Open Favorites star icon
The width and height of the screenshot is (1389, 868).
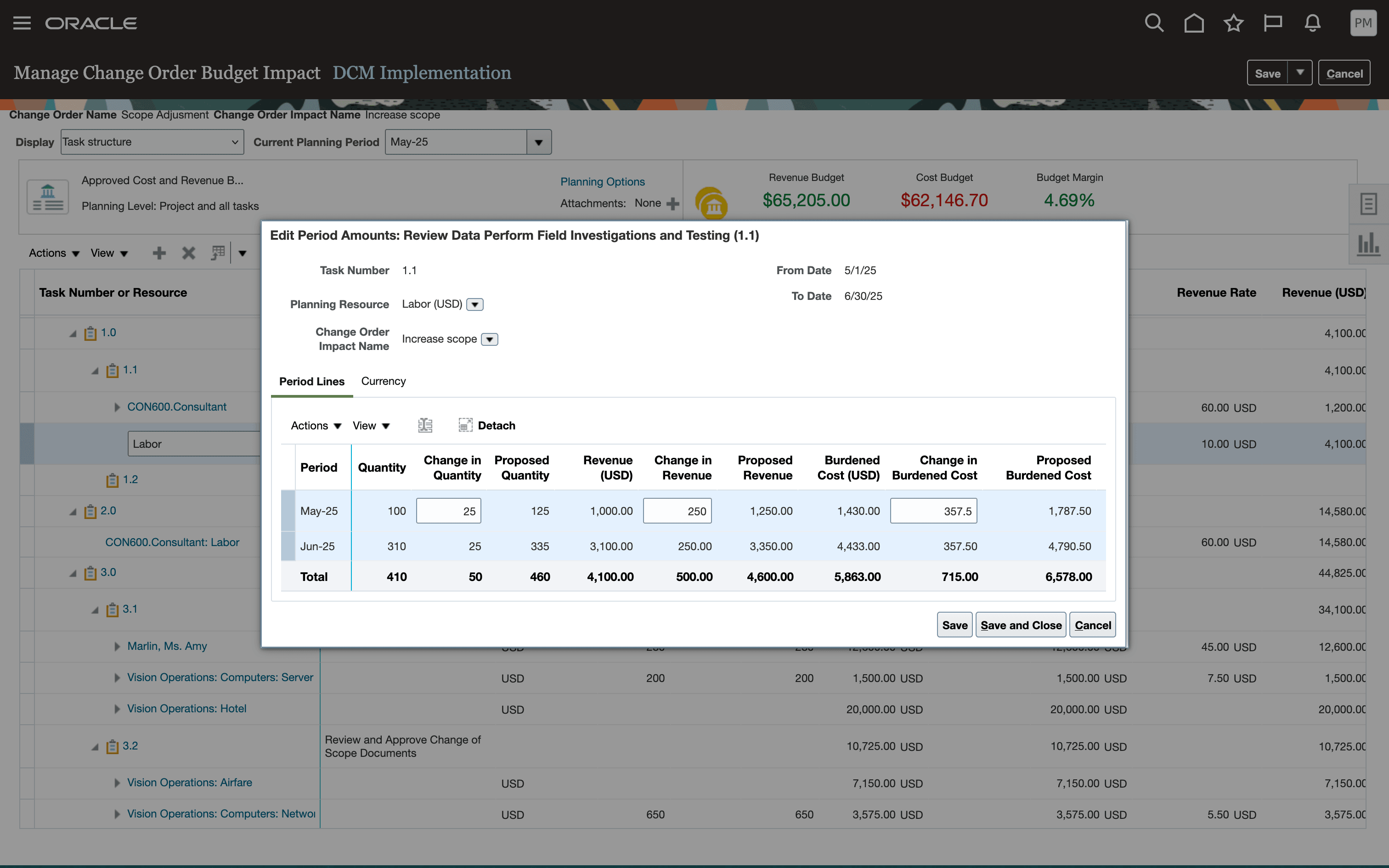click(x=1233, y=23)
